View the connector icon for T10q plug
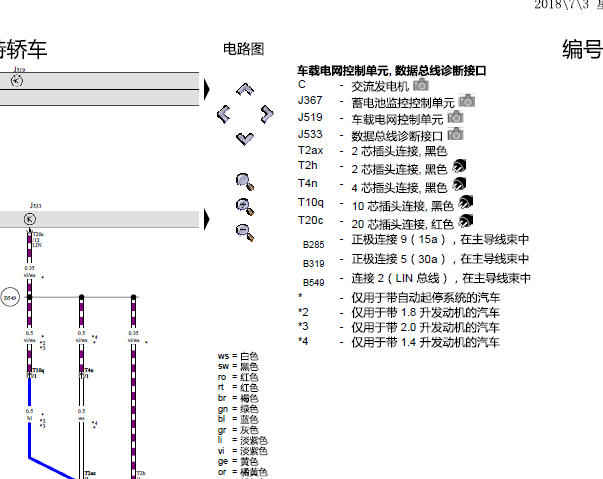Image resolution: width=603 pixels, height=479 pixels. tap(466, 203)
